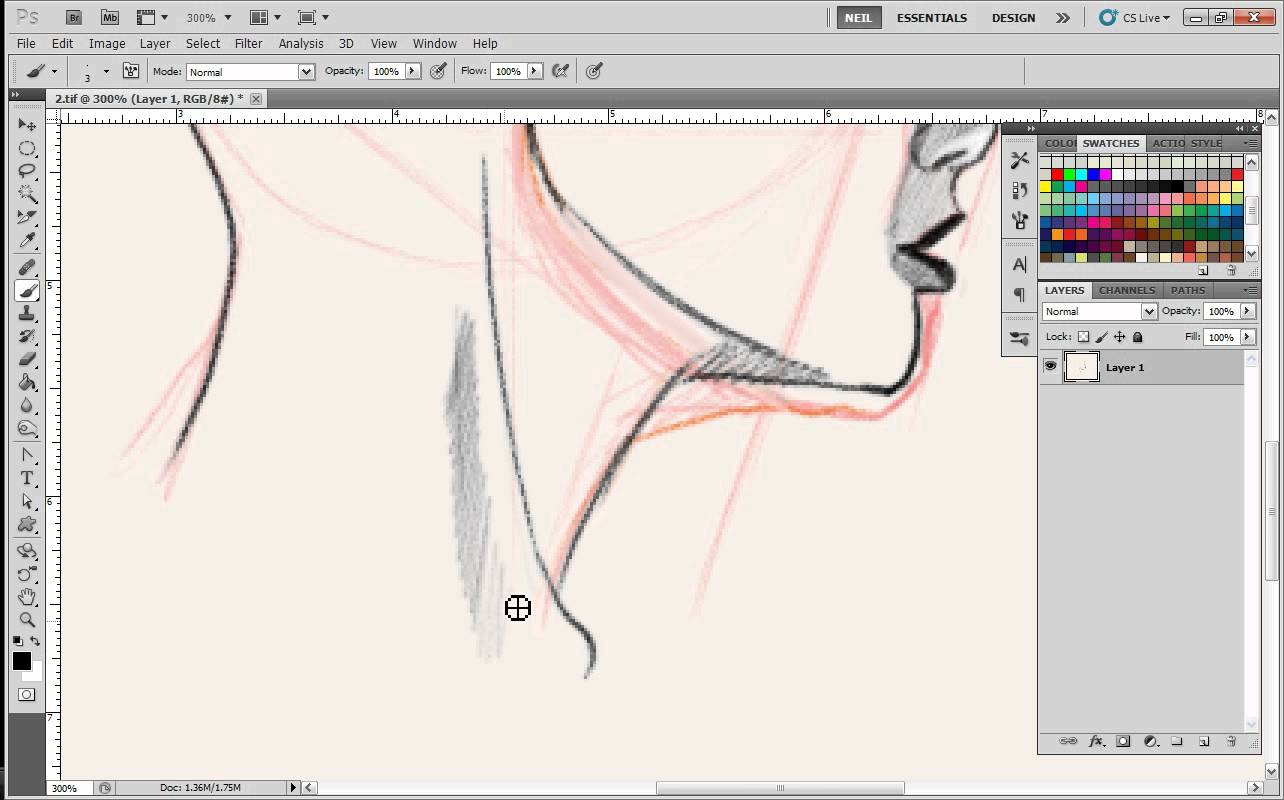Open the CS Live button
Screen dimensions: 1284x800
pos(1135,18)
